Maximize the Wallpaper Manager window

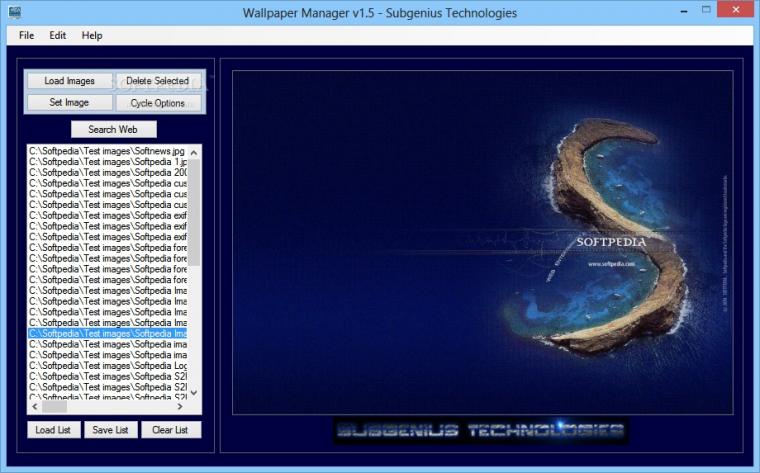click(706, 10)
